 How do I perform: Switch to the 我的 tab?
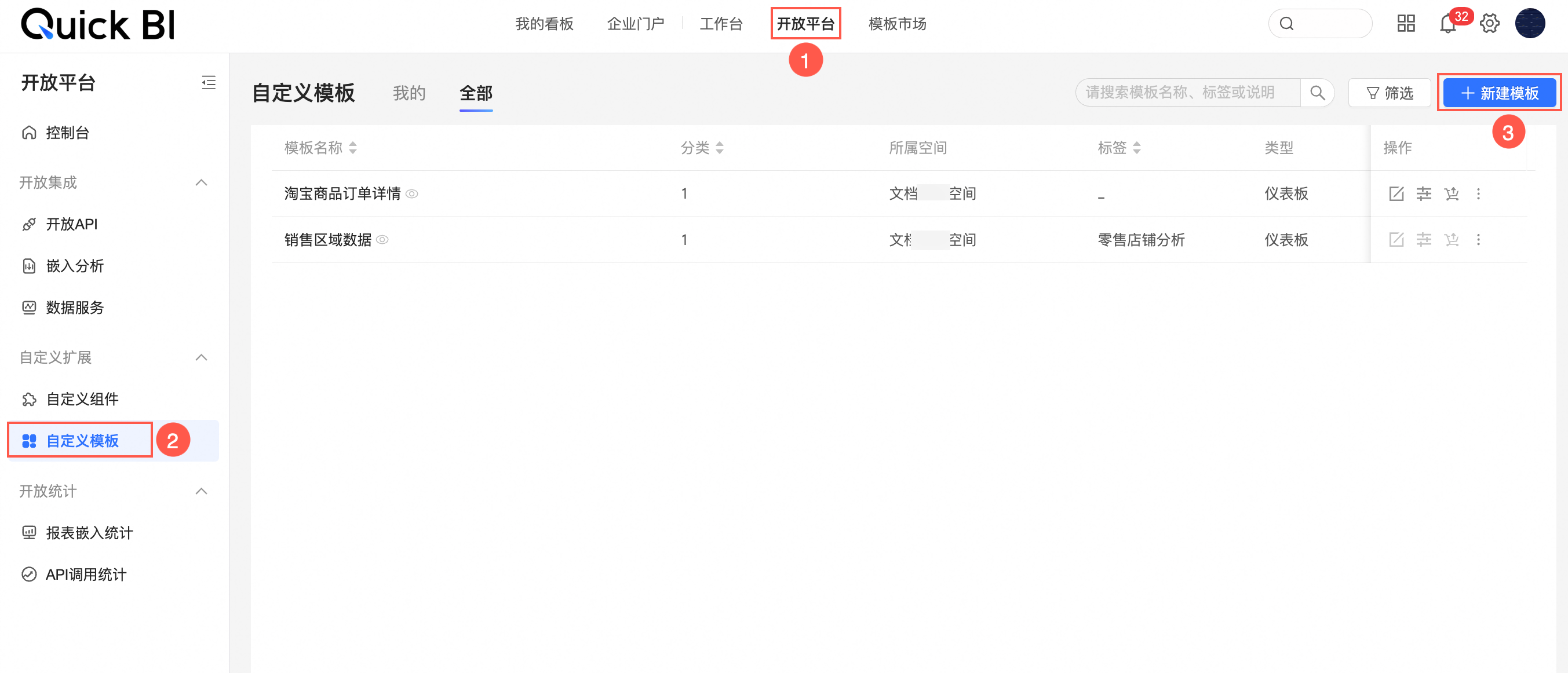[x=409, y=93]
